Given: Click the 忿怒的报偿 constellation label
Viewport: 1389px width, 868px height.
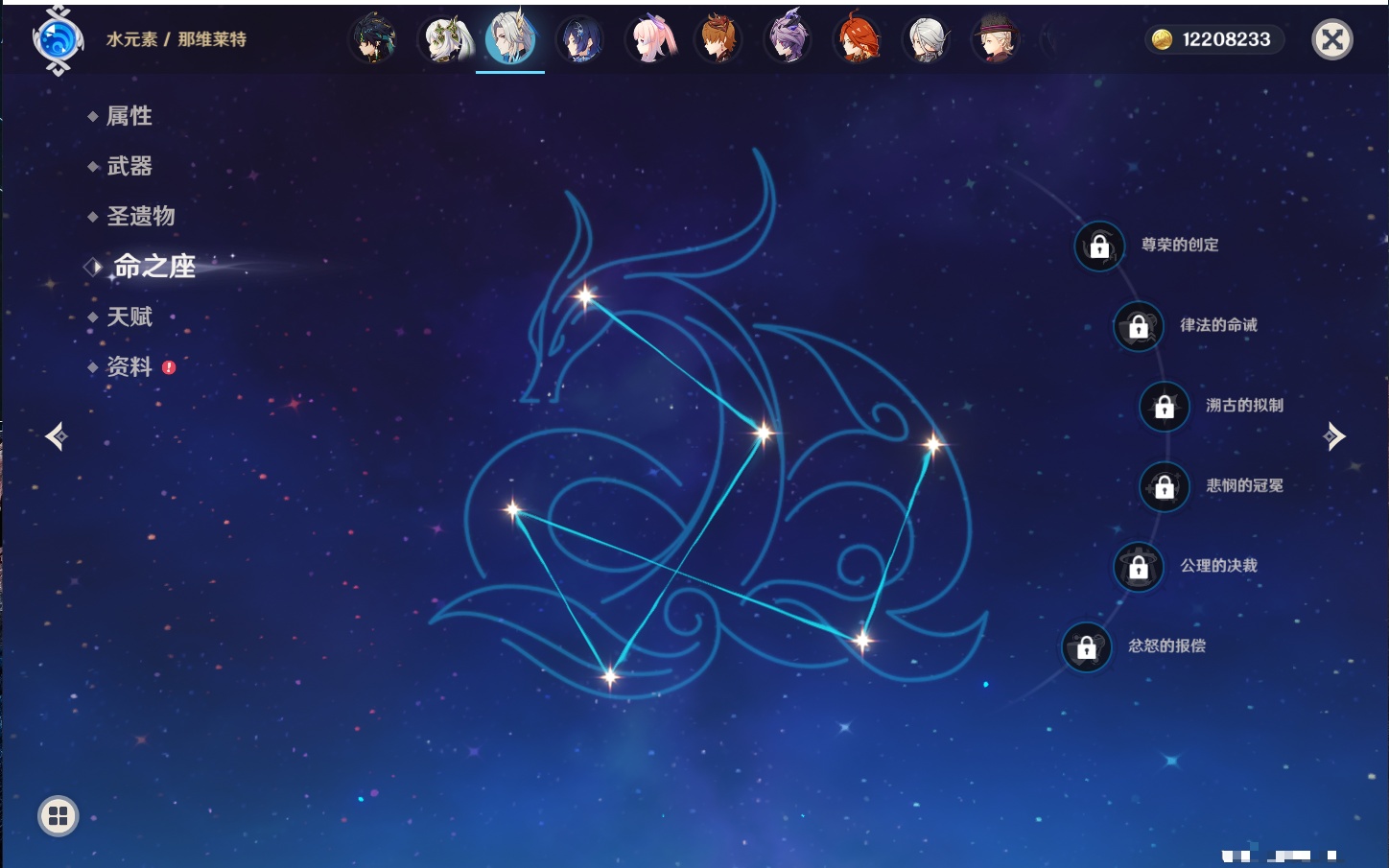Looking at the screenshot, I should (x=1166, y=645).
